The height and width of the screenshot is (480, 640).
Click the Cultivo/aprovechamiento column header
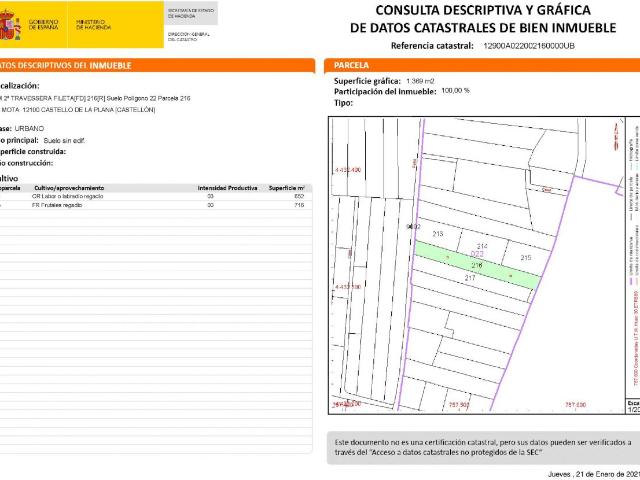(69, 187)
